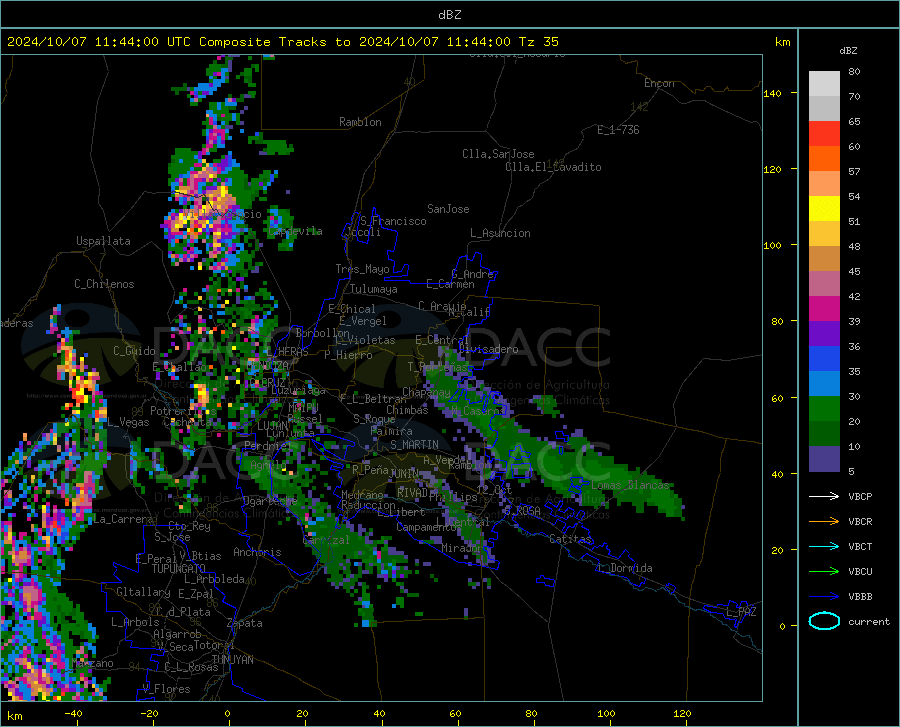
Task: Click the 'L_Dormida' map label
Action: coord(625,568)
